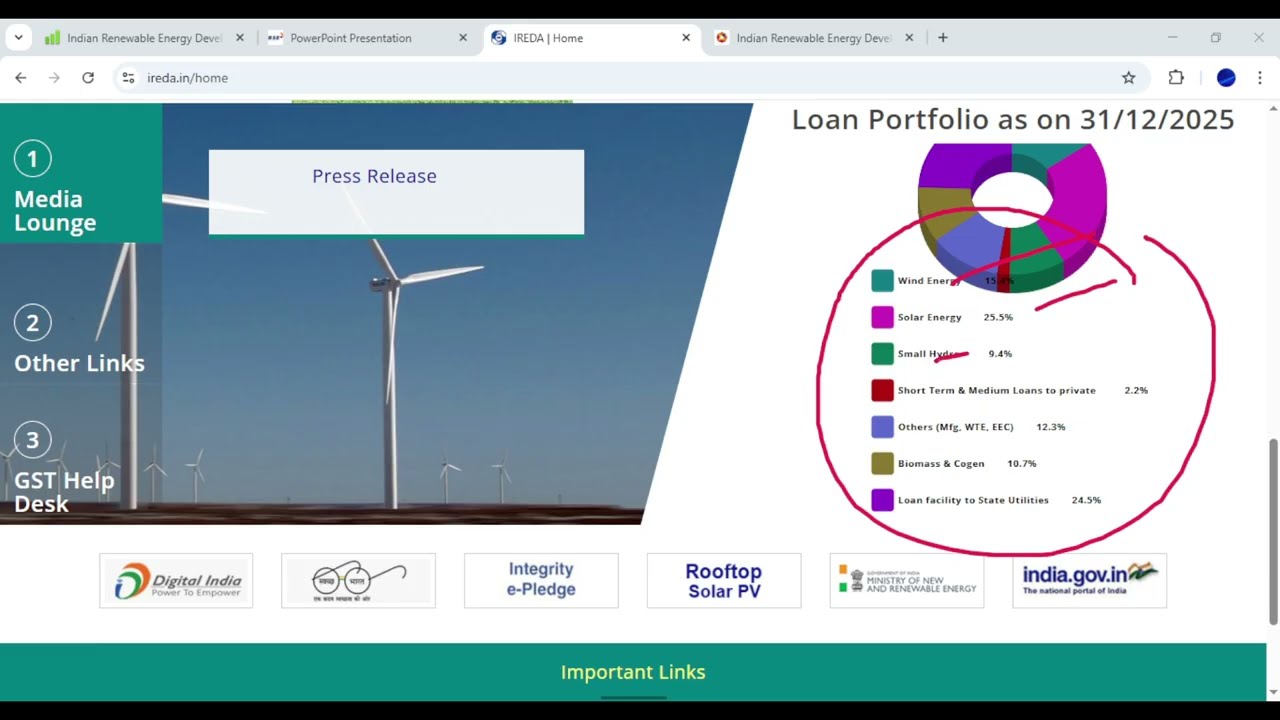This screenshot has width=1280, height=720.
Task: Click the olive Biomass & Cogen swatch
Action: click(x=882, y=463)
